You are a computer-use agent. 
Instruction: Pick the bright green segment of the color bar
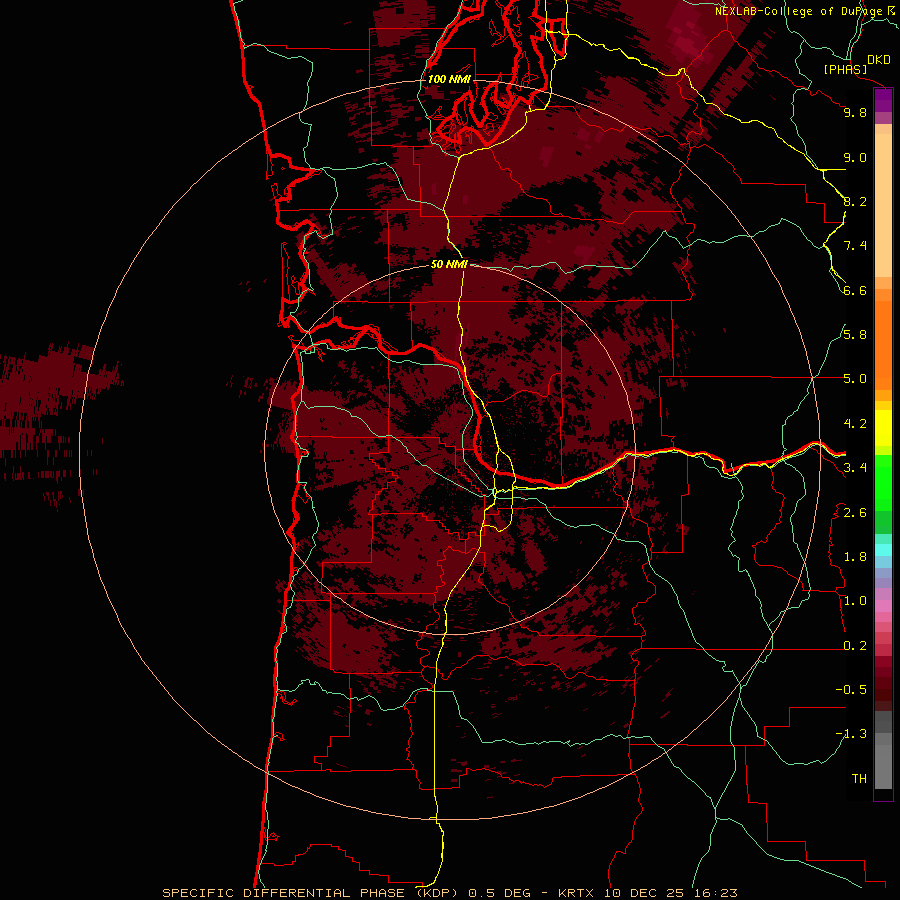tap(883, 483)
